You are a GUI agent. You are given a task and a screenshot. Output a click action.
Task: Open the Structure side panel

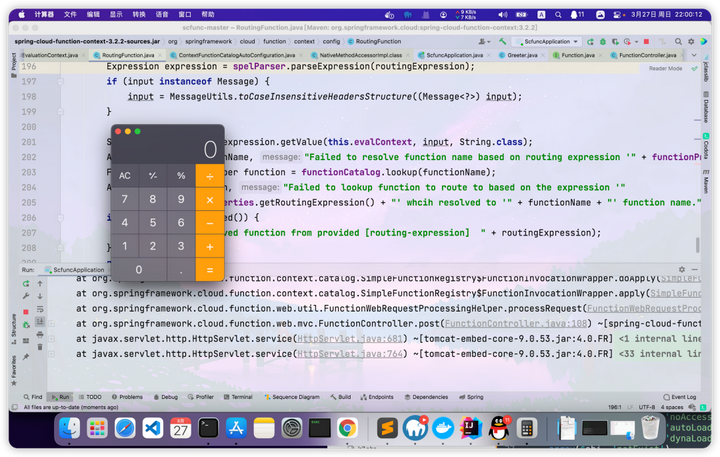[x=14, y=329]
